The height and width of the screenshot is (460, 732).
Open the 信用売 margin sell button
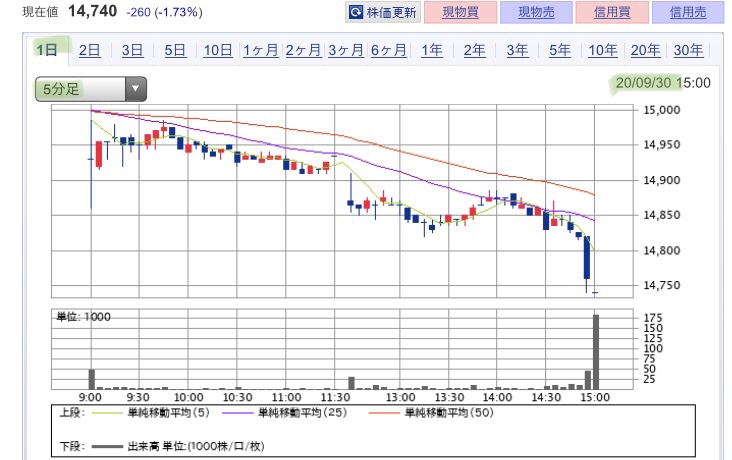click(x=688, y=12)
